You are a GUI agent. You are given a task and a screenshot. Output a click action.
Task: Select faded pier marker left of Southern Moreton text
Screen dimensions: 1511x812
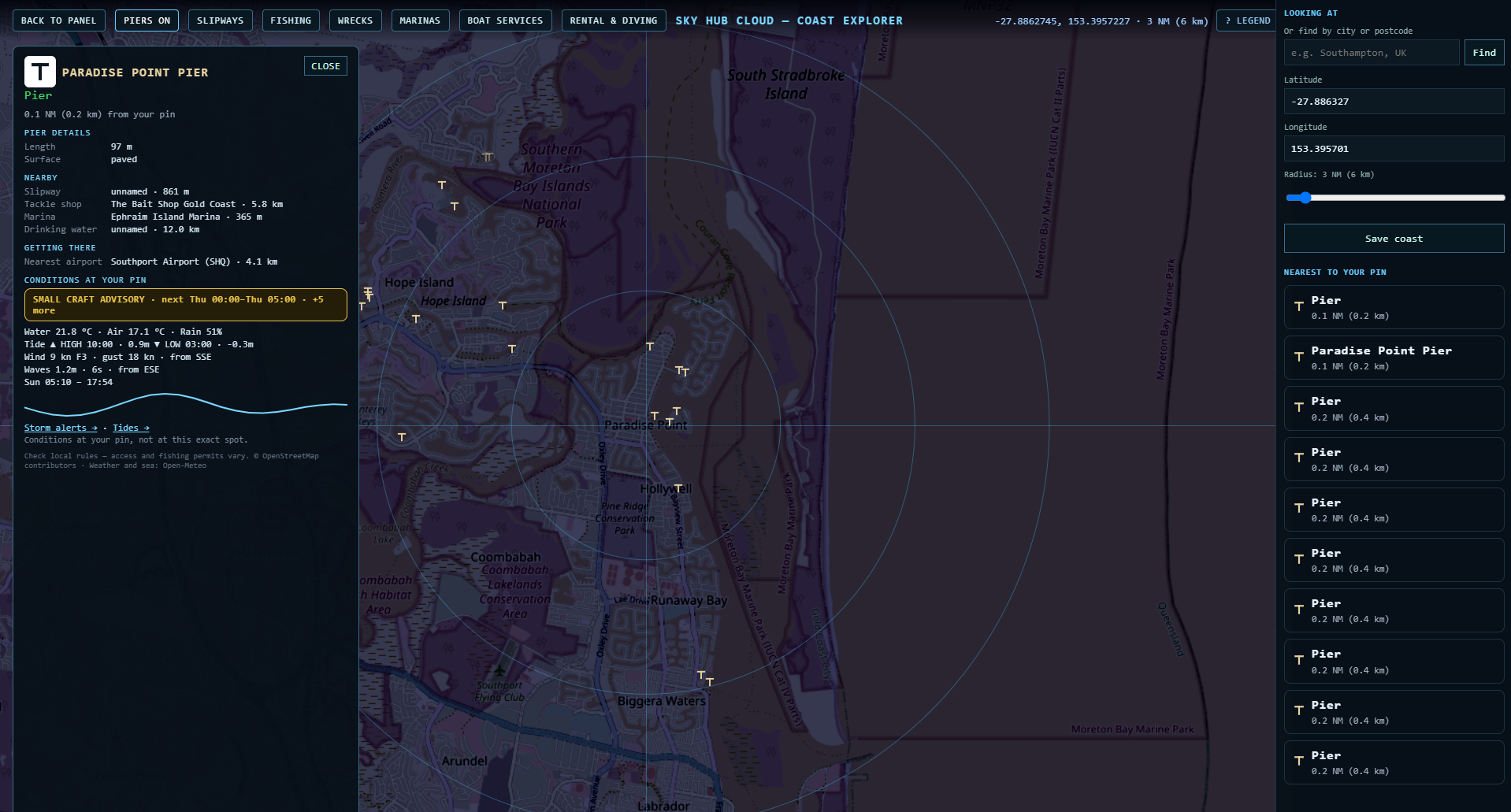pos(488,158)
